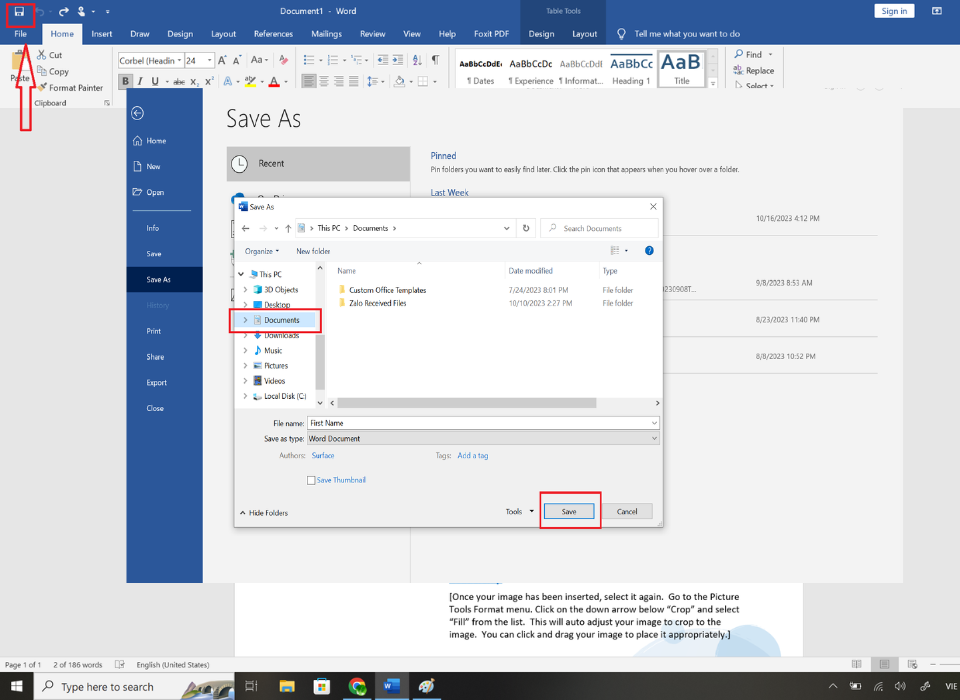Toggle Underline formatting in the ribbon
Image resolution: width=960 pixels, height=700 pixels.
click(155, 81)
